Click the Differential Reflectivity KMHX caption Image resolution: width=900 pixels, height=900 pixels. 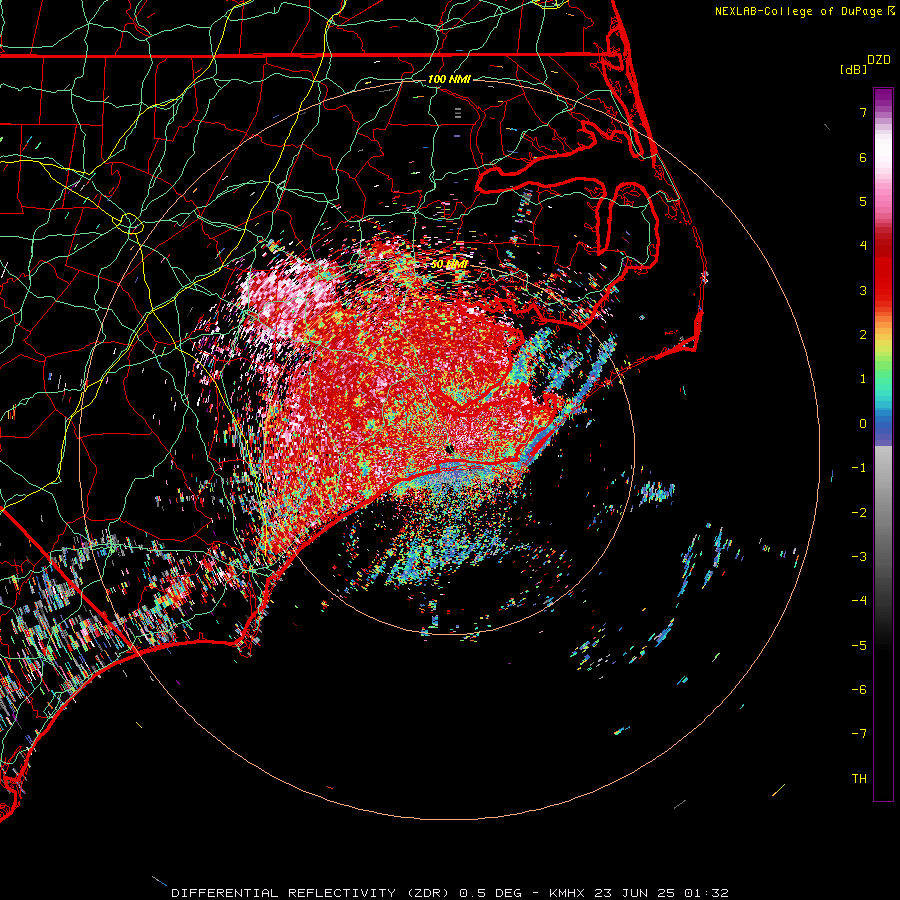click(450, 893)
